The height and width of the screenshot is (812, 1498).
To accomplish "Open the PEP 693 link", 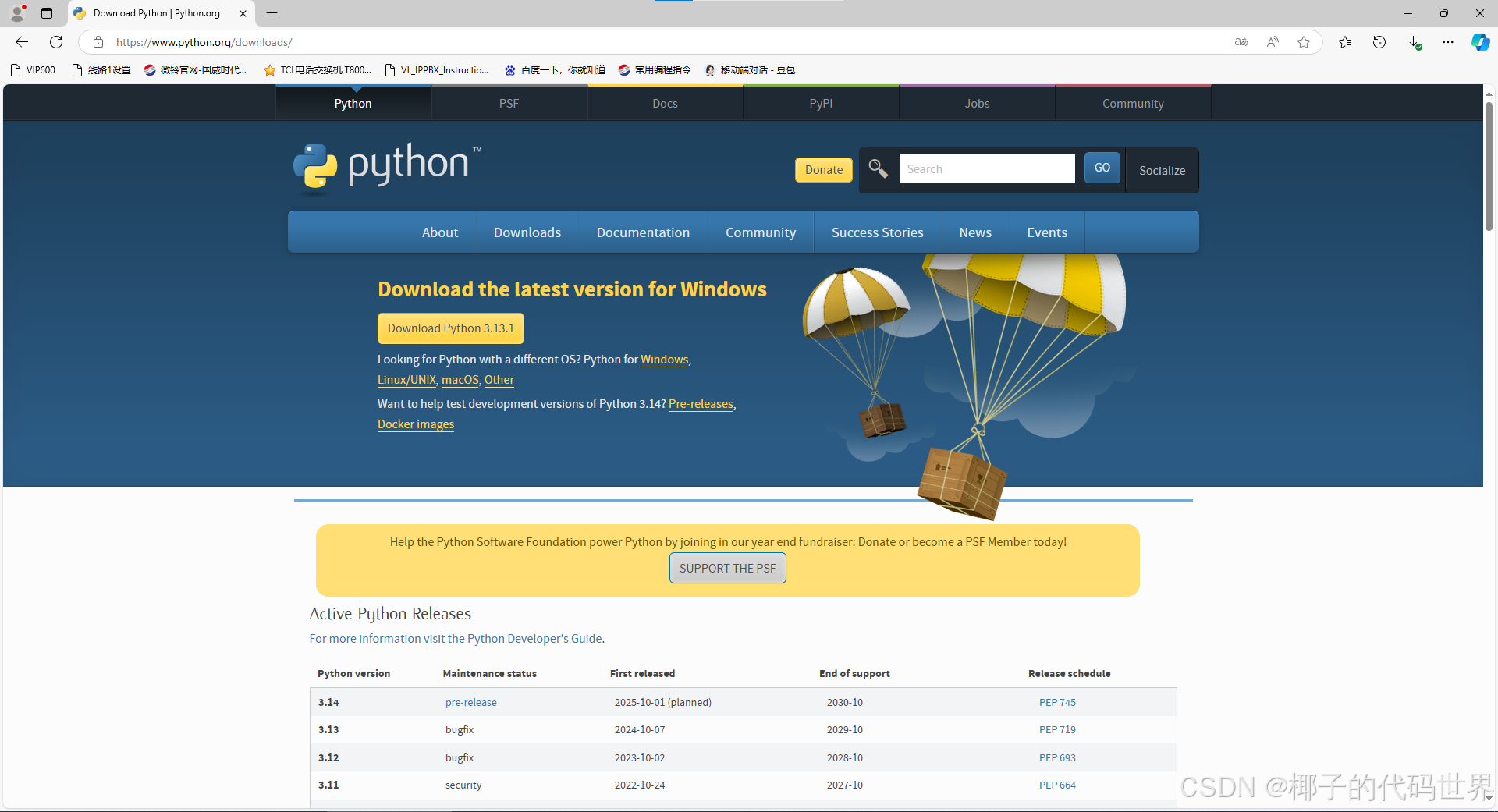I will (x=1057, y=758).
